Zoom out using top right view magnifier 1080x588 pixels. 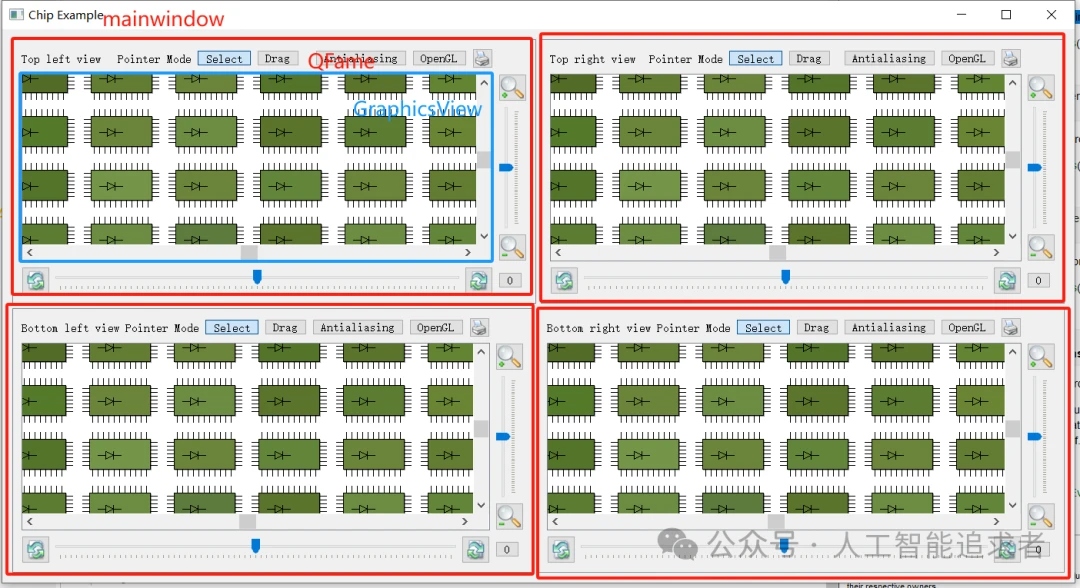(x=1040, y=246)
